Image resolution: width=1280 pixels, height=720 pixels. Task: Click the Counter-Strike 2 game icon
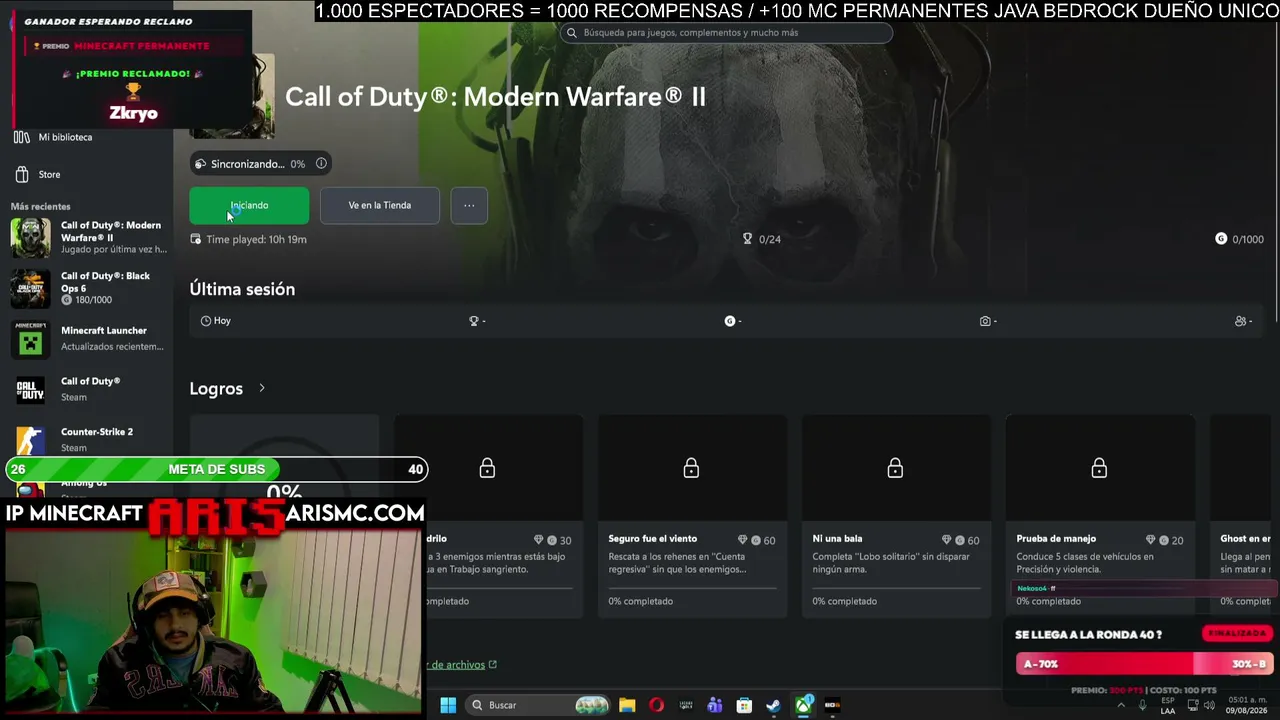[30, 440]
